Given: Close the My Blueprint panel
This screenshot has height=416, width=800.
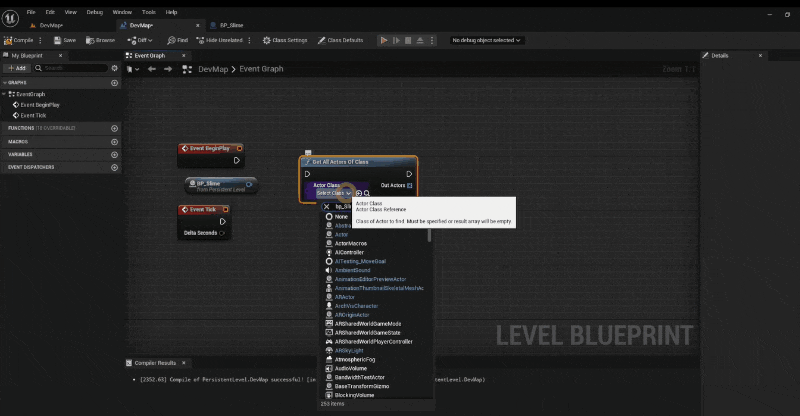Looking at the screenshot, I should click(x=60, y=56).
